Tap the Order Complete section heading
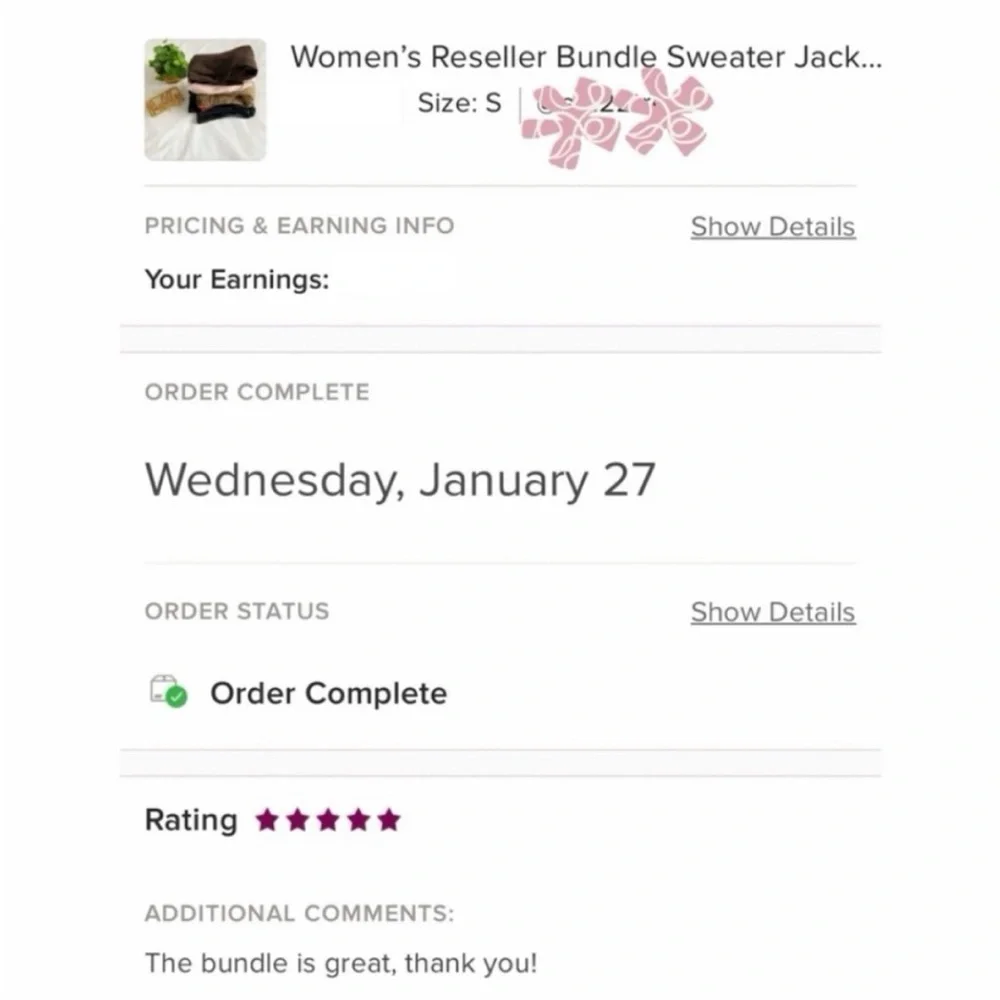 coord(257,392)
